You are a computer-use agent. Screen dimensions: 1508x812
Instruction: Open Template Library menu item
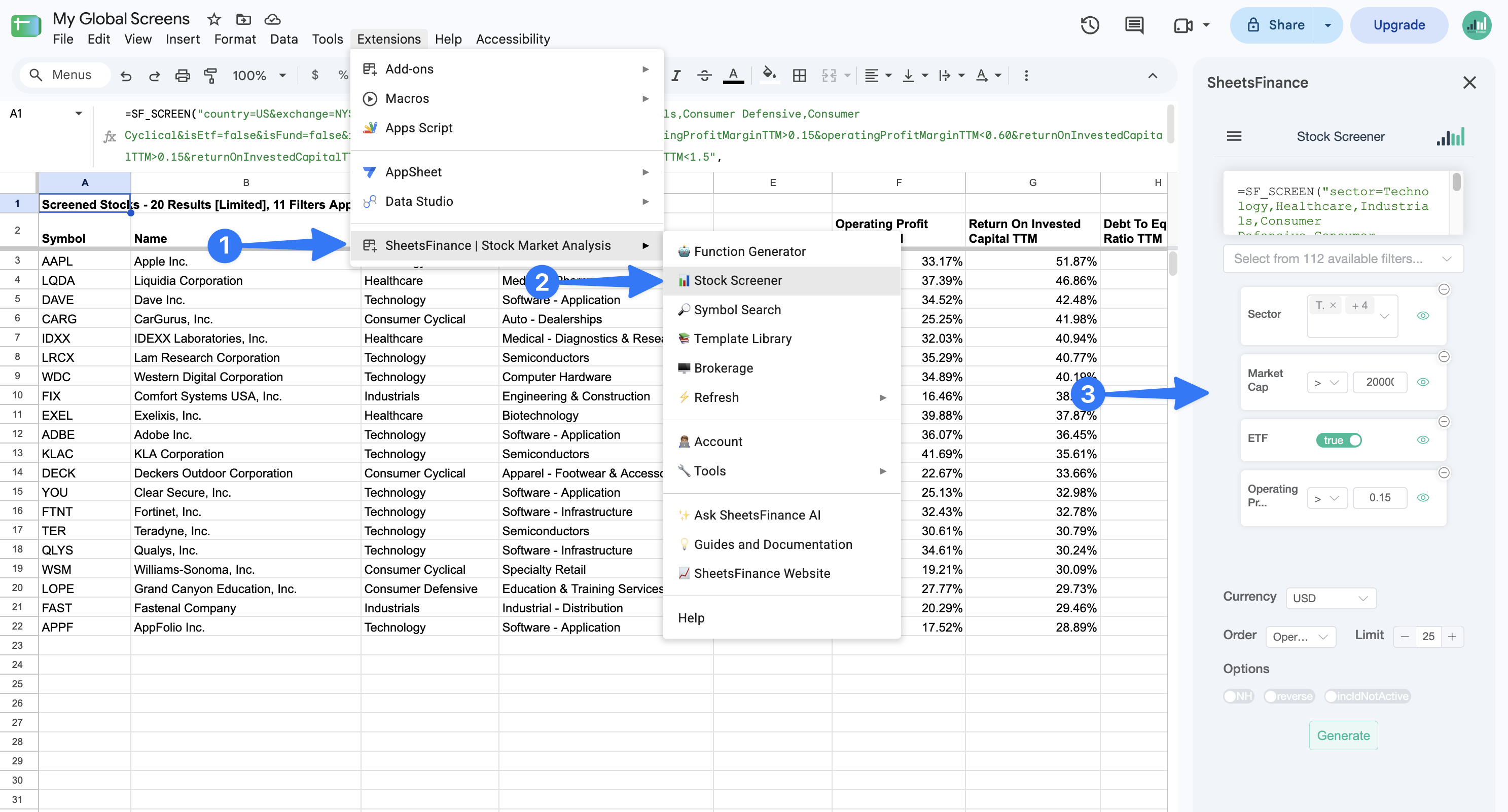pyautogui.click(x=781, y=339)
